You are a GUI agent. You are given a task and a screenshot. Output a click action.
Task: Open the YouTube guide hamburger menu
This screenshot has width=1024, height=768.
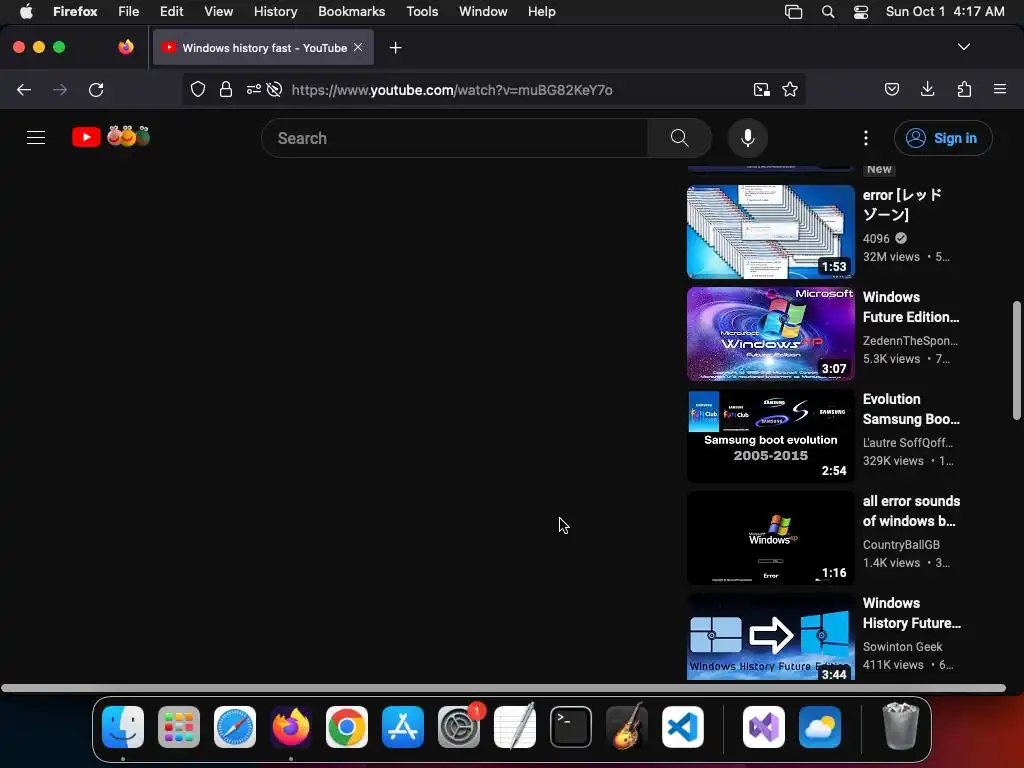click(36, 138)
